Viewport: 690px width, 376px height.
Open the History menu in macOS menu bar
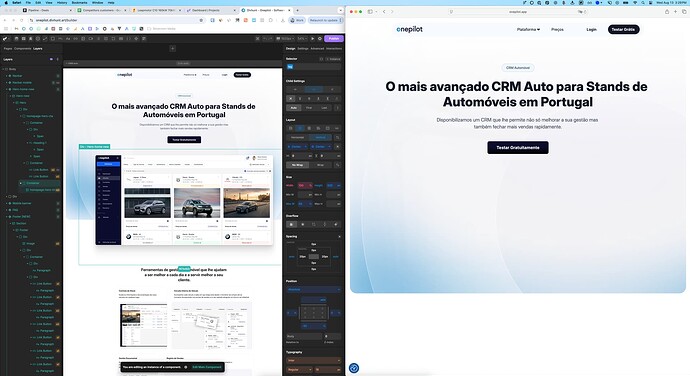pos(62,3)
